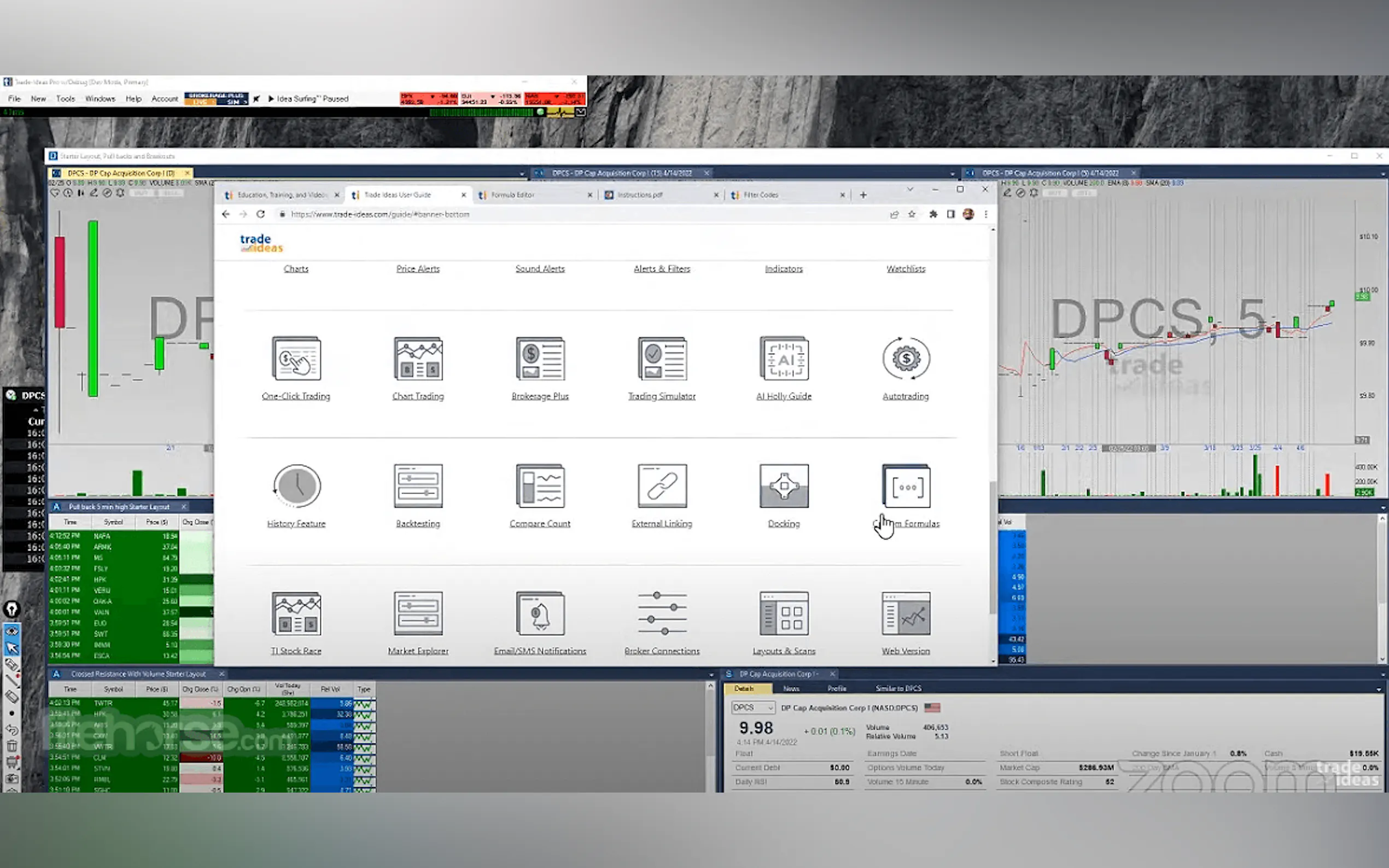
Task: Click the Backtesting guide icon
Action: [x=418, y=486]
